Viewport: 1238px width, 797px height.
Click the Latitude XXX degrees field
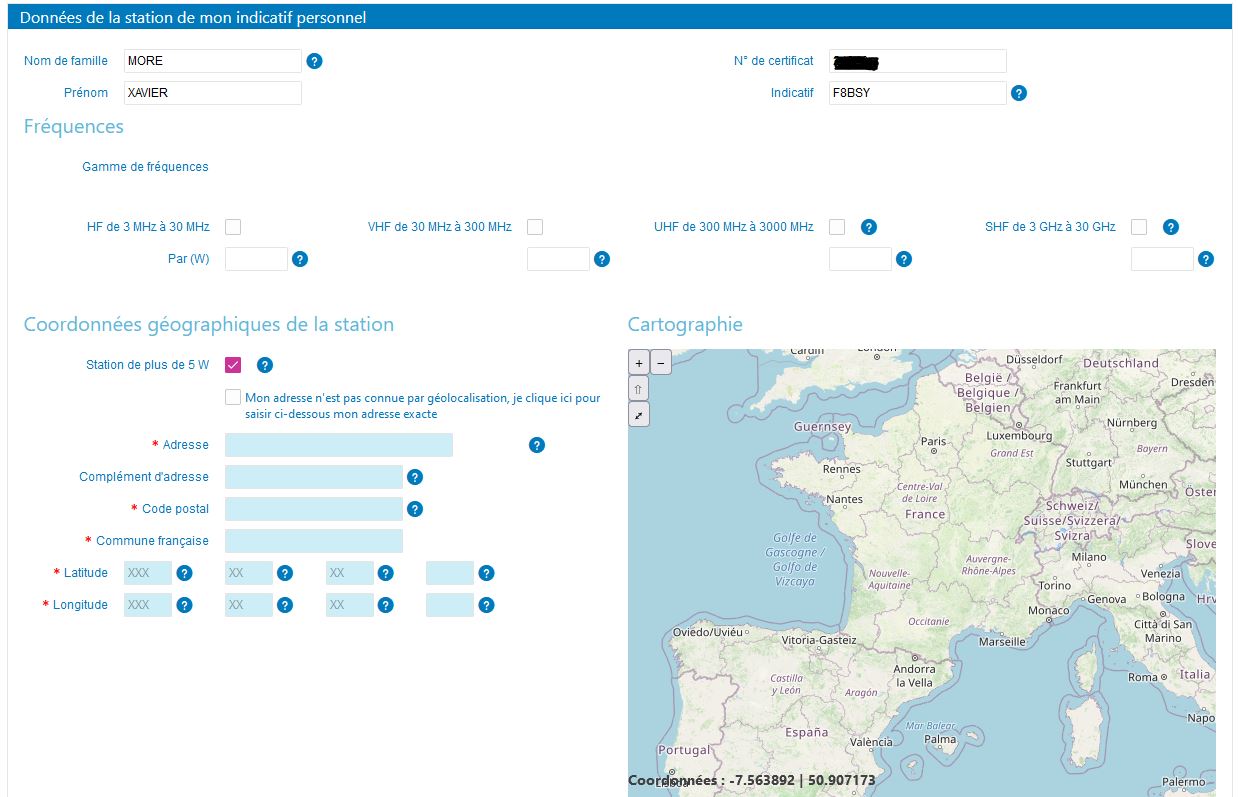click(148, 573)
